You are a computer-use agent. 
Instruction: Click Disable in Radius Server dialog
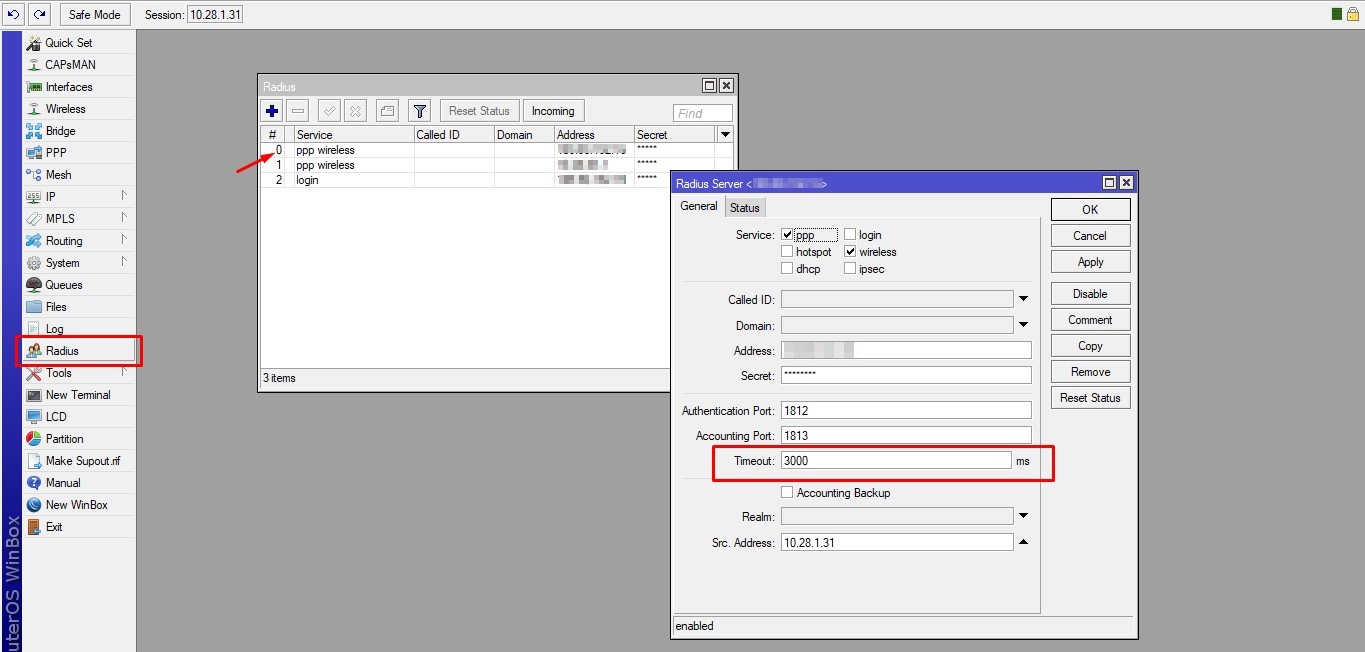1090,294
